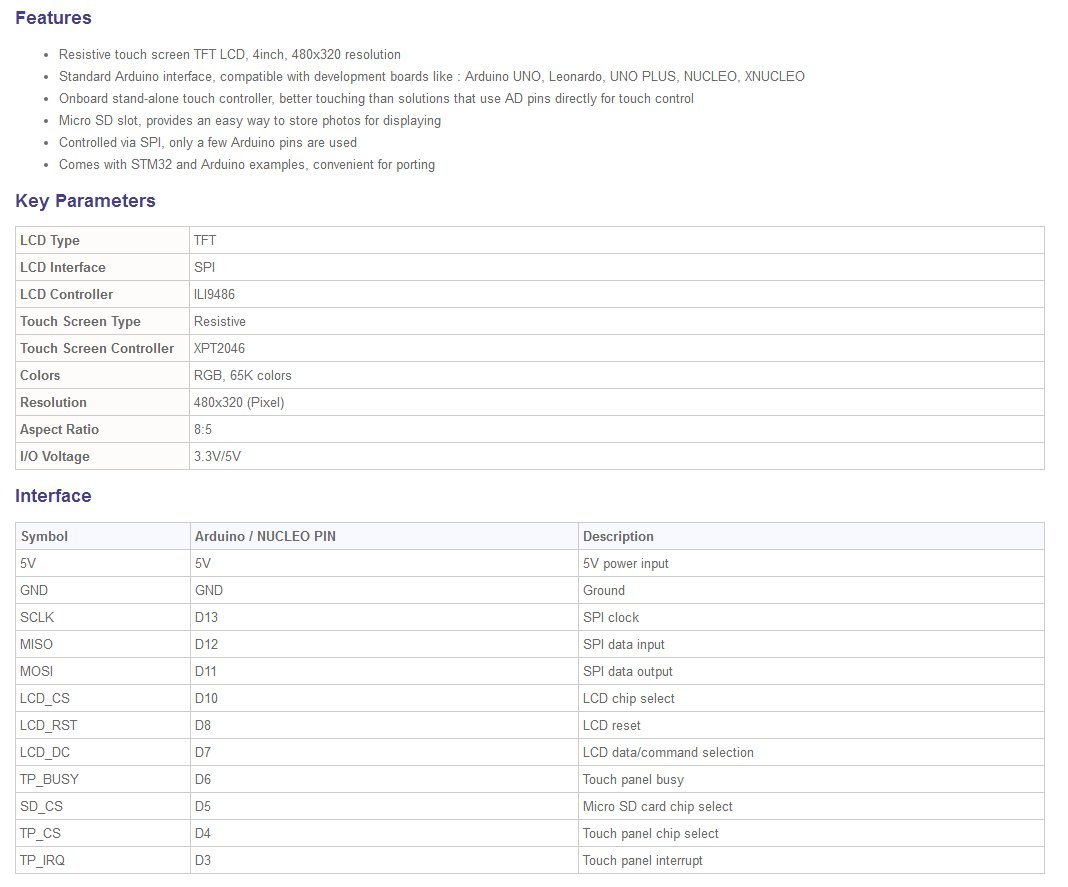
Task: Click the Interface section heading
Action: 53,496
